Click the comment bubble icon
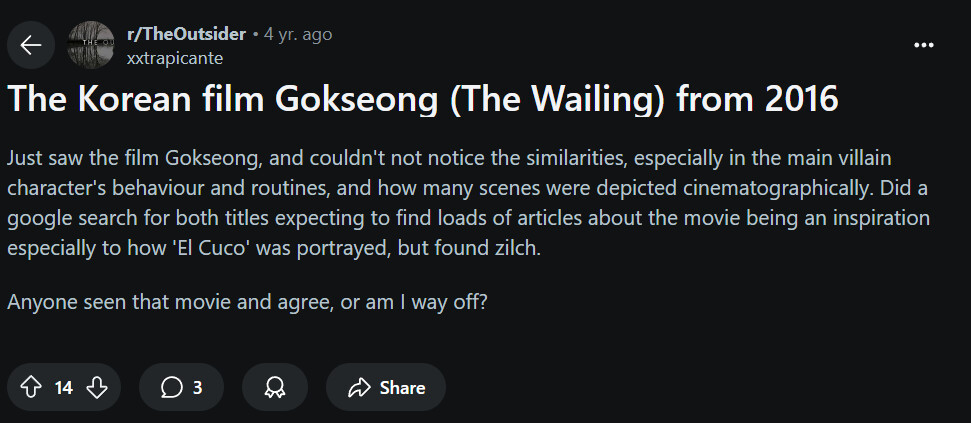The height and width of the screenshot is (423, 971). (171, 388)
